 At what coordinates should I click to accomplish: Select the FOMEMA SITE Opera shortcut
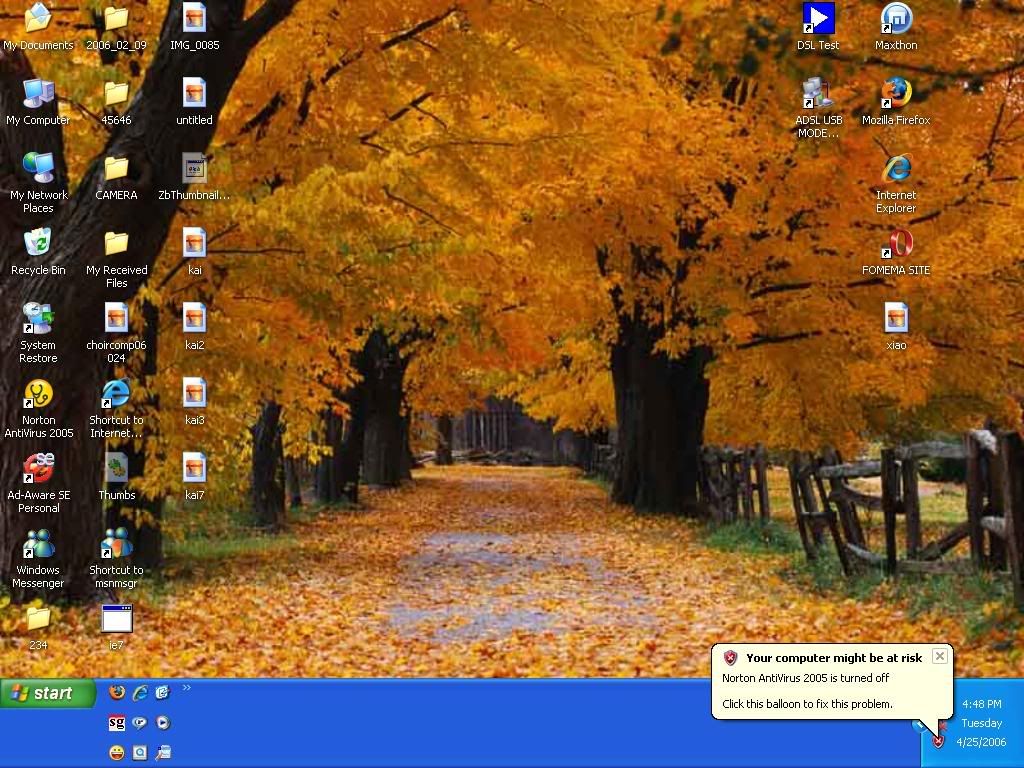[896, 245]
